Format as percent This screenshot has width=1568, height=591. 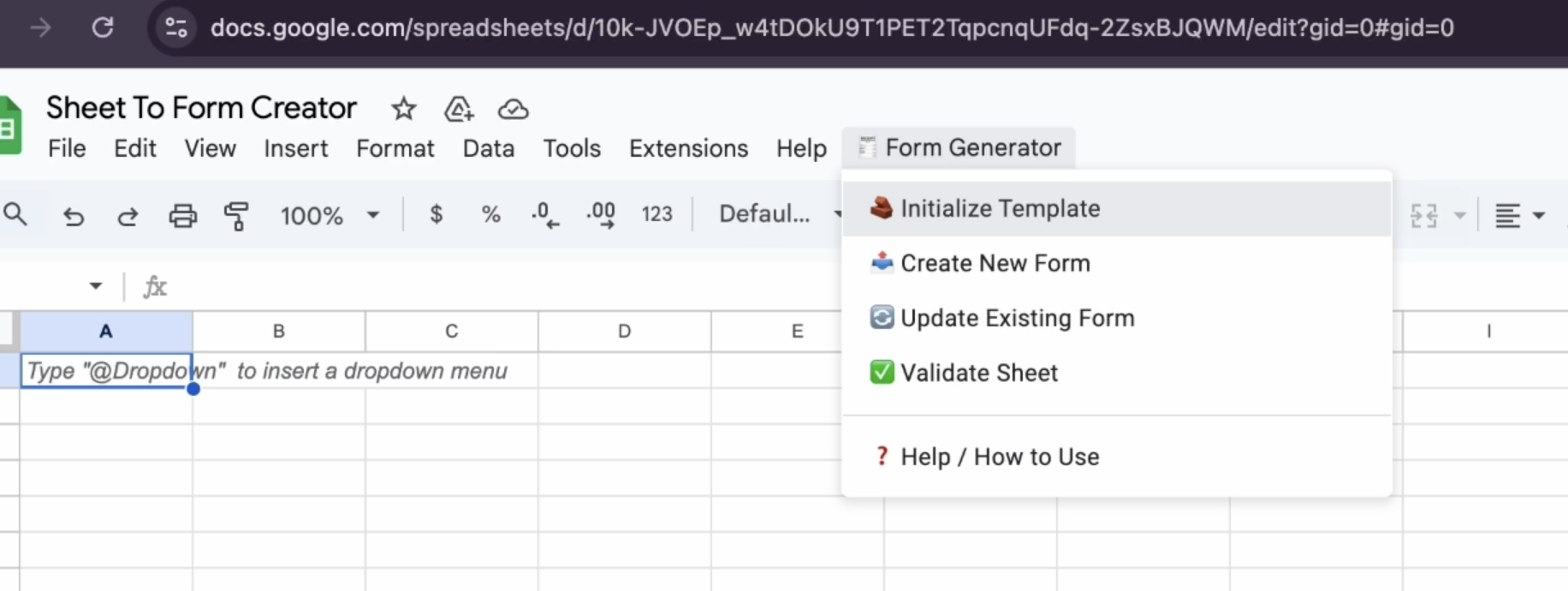[x=490, y=214]
